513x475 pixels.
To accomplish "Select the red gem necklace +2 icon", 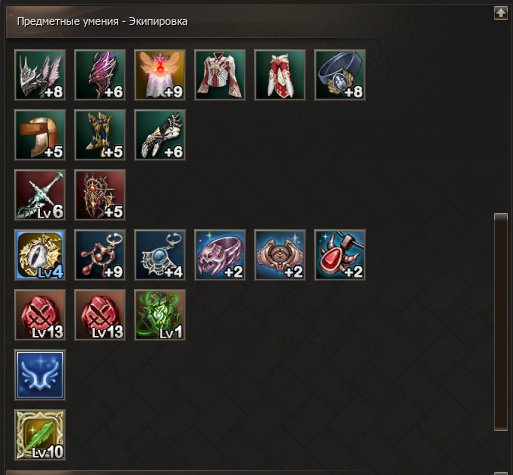I will pos(340,255).
